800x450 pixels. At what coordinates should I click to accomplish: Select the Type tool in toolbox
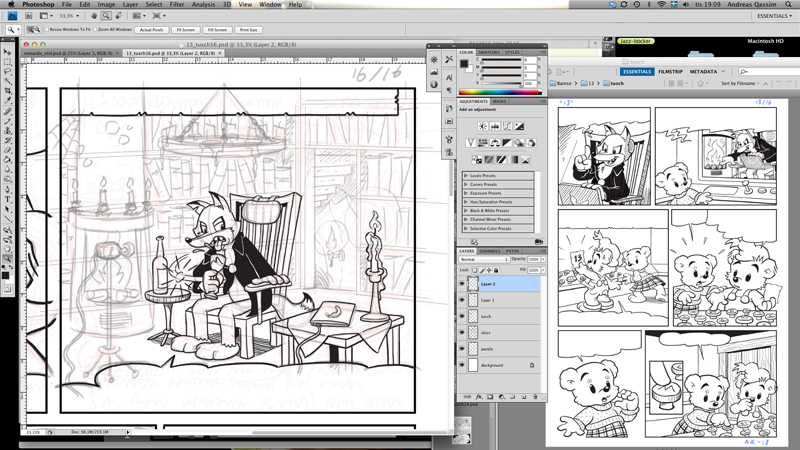pos(7,199)
